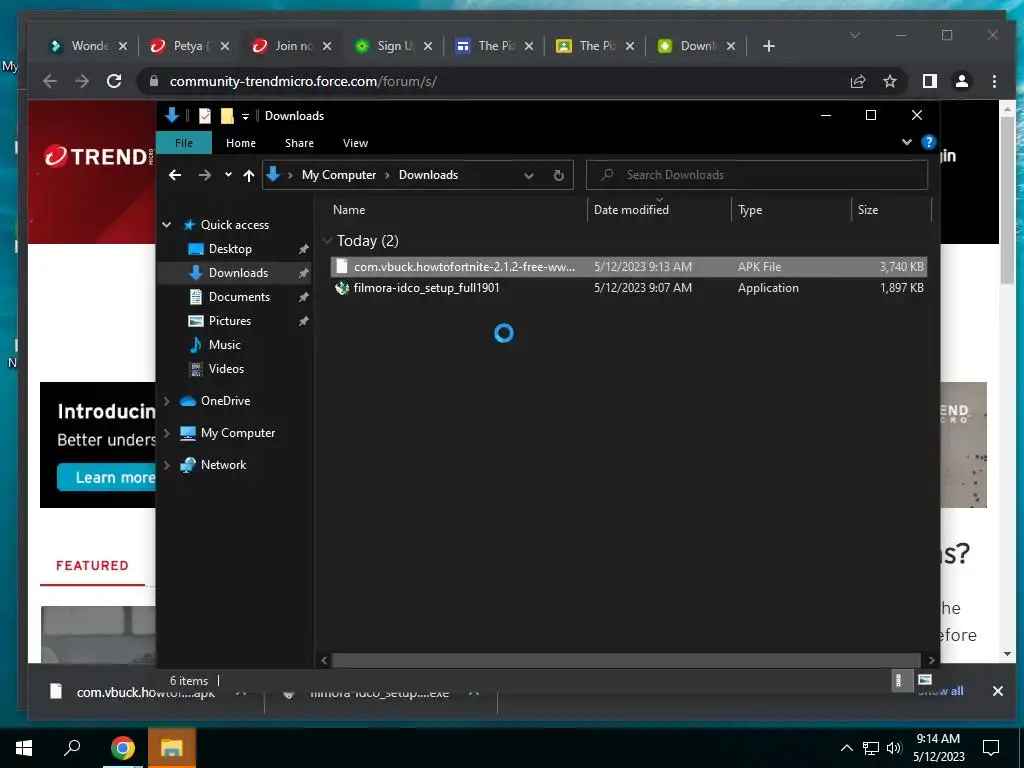Refresh the Downloads folder
The image size is (1024, 768).
(x=558, y=175)
